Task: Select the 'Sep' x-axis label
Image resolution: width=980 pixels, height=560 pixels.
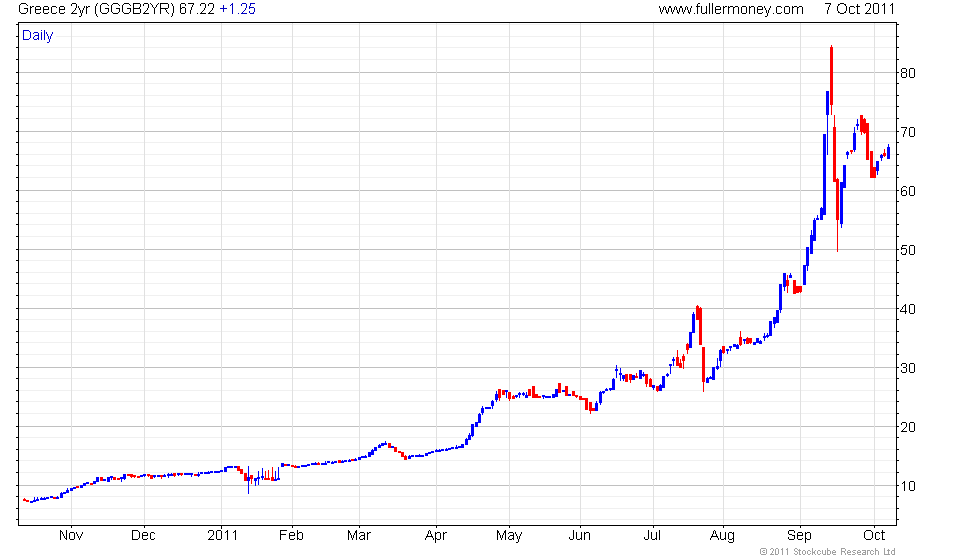Action: [x=799, y=536]
